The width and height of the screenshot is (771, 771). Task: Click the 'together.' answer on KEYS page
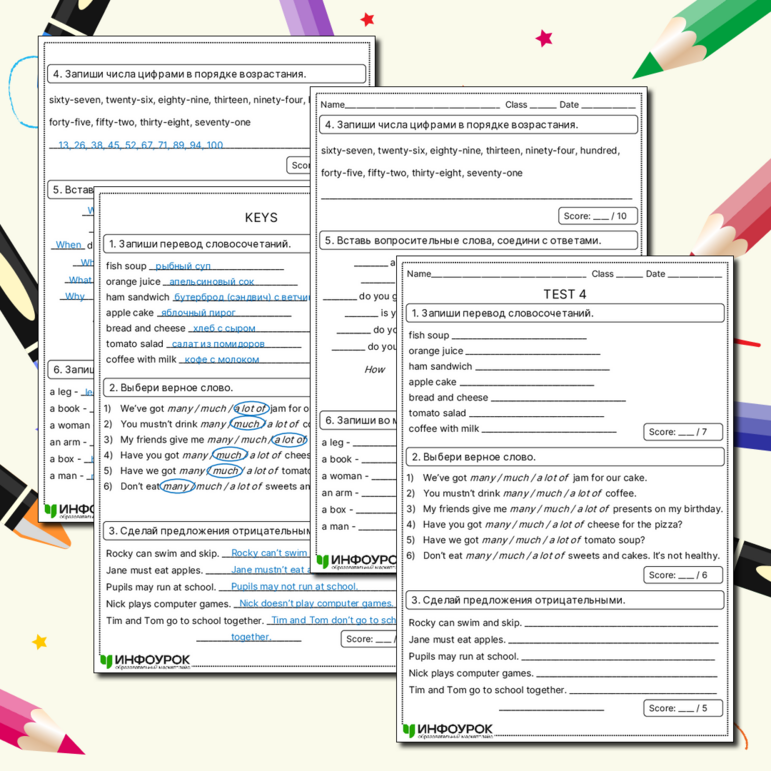[x=251, y=637]
